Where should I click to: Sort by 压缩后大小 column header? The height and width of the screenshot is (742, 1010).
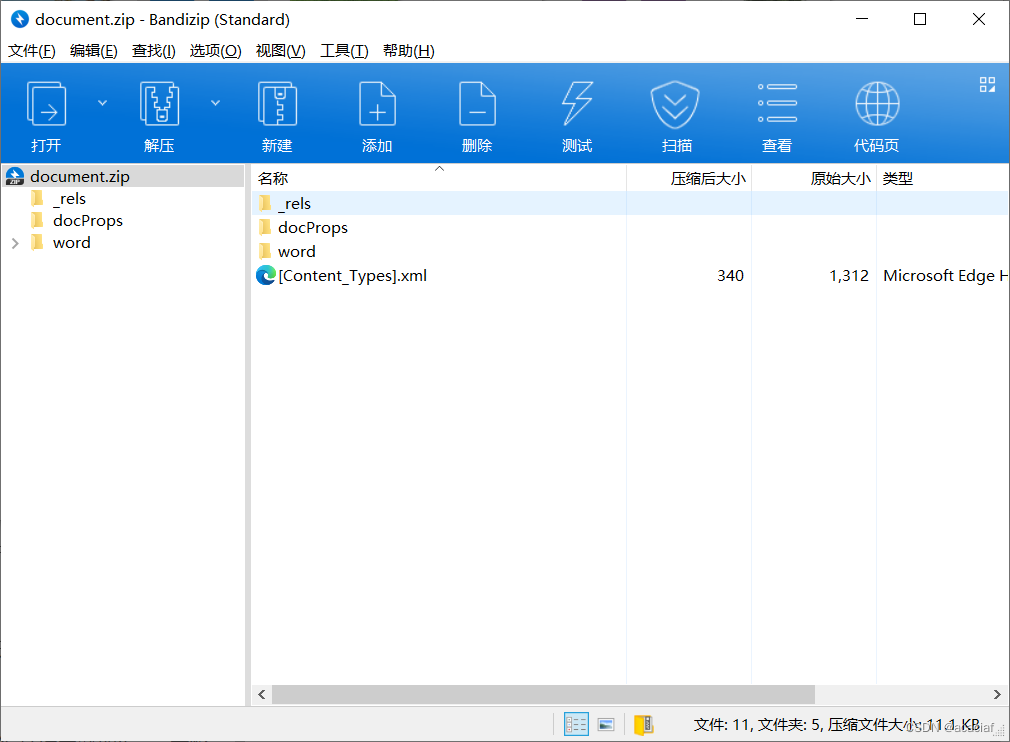[x=689, y=178]
